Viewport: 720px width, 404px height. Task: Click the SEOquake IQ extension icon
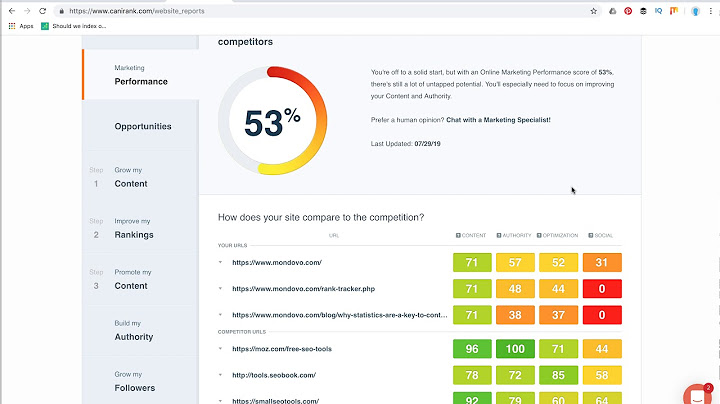[x=660, y=11]
